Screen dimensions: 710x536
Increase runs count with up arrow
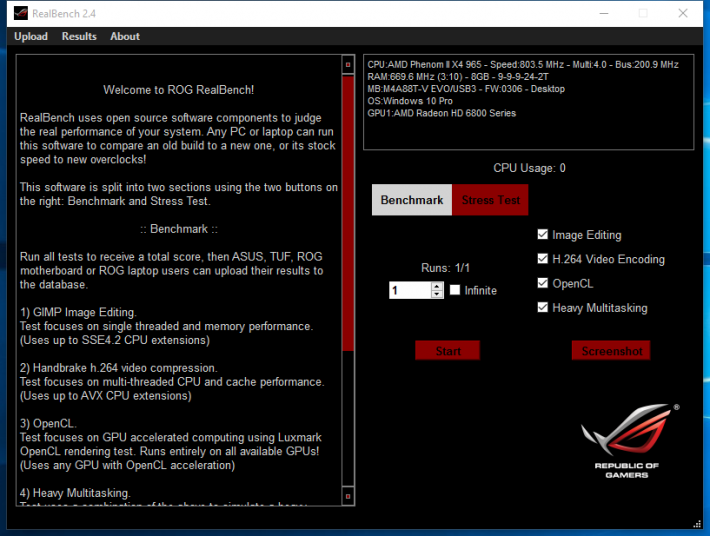(x=437, y=286)
